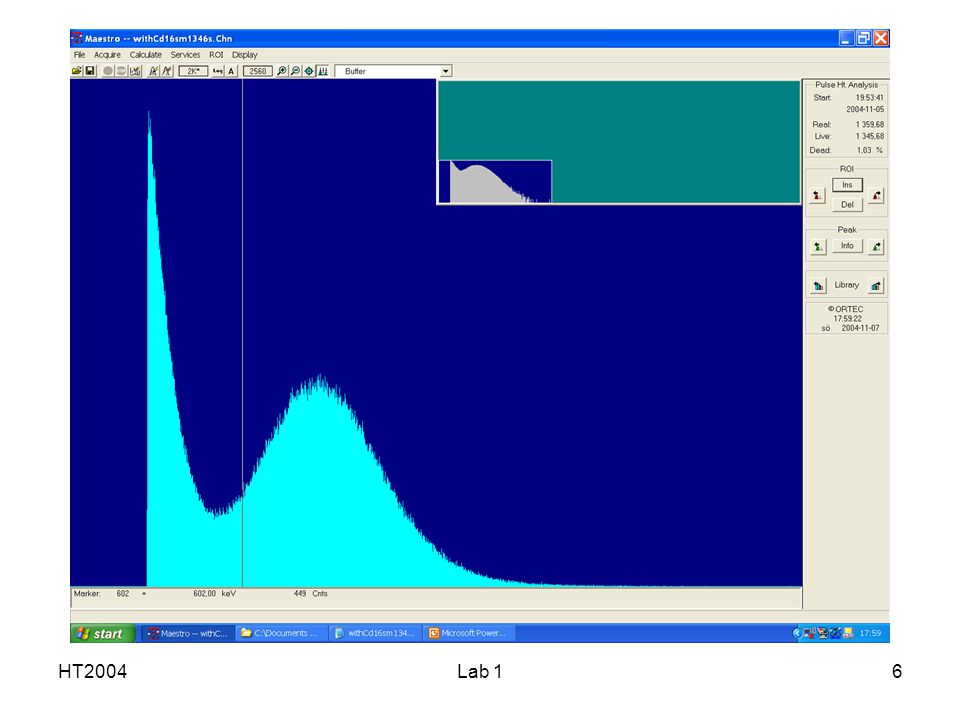Click the MCB-to-buffer copy icon

click(x=154, y=71)
